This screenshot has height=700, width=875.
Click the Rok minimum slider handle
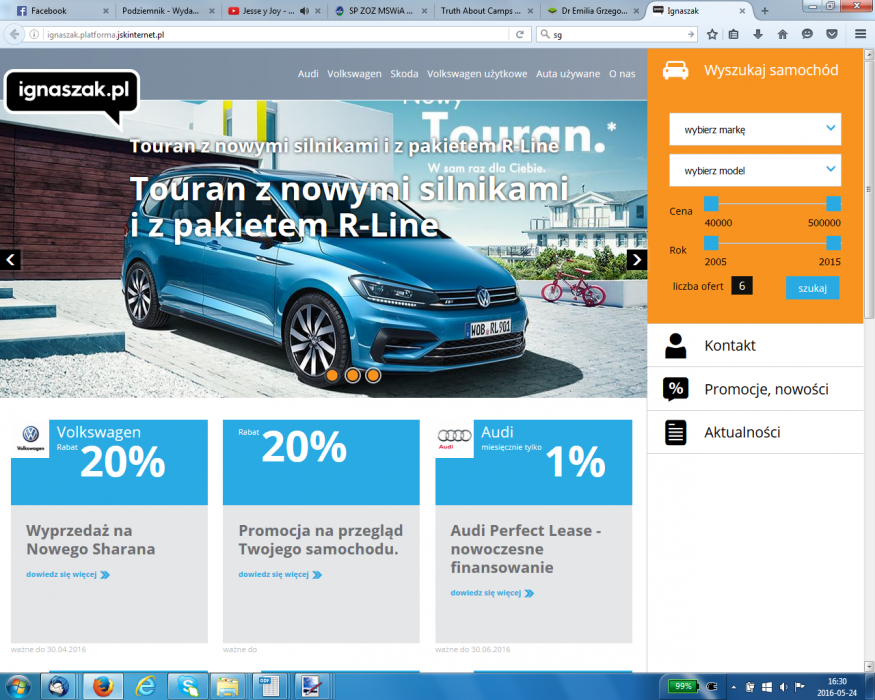pyautogui.click(x=711, y=242)
